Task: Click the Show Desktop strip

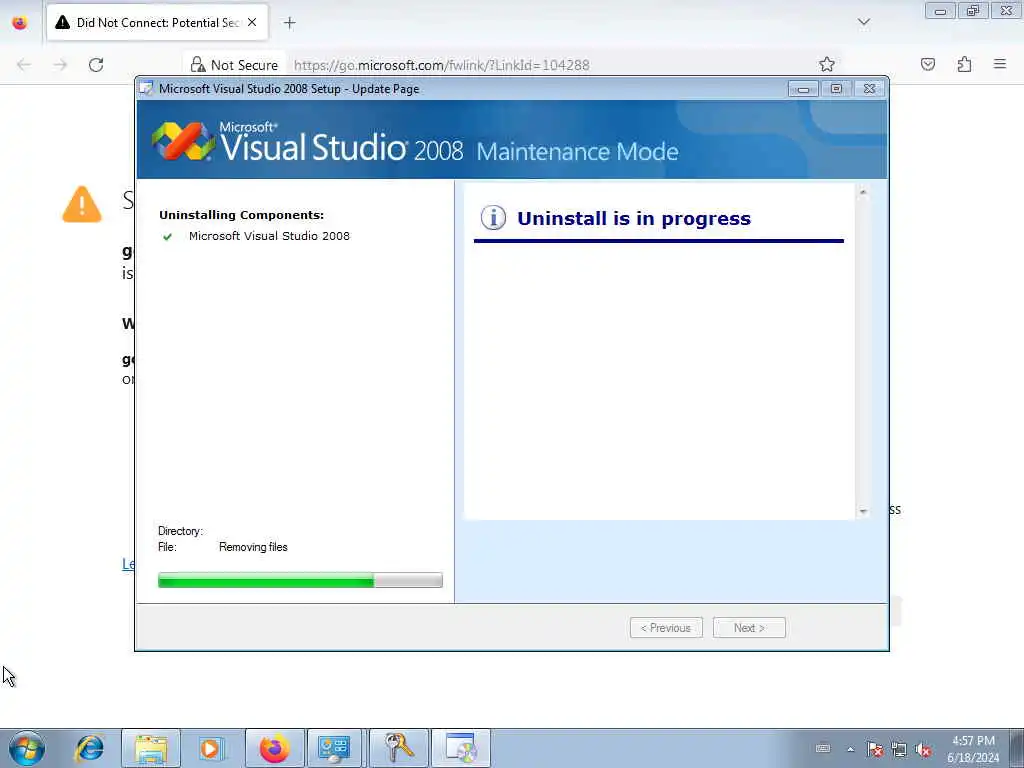Action: coord(1017,748)
